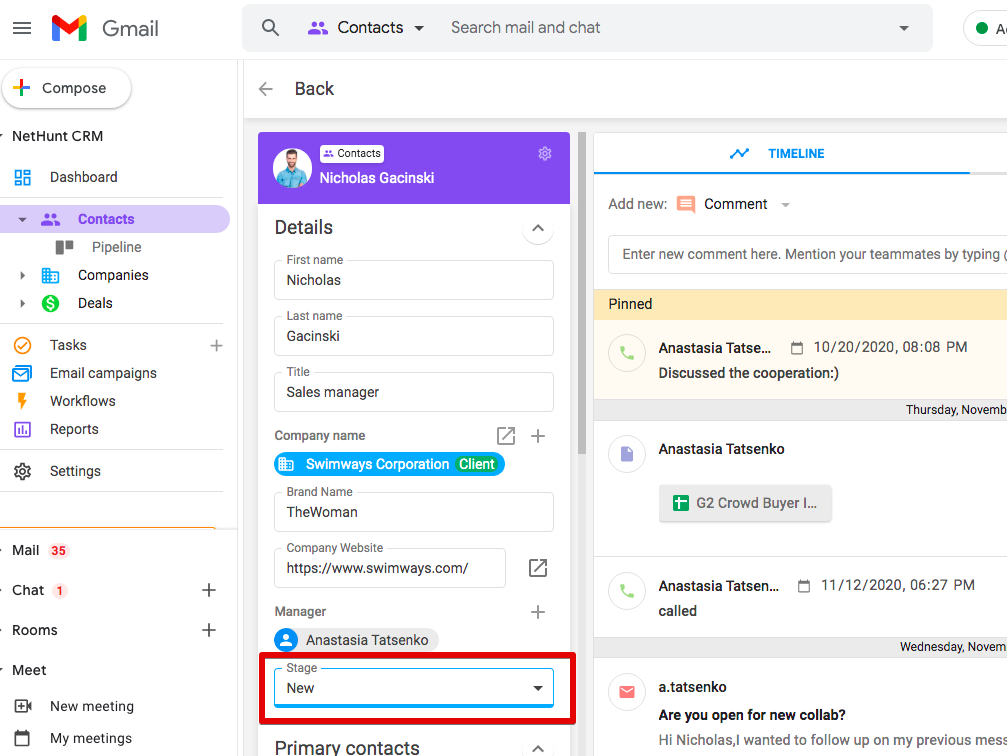
Task: Click the Contacts folder tag on record
Action: coord(352,154)
